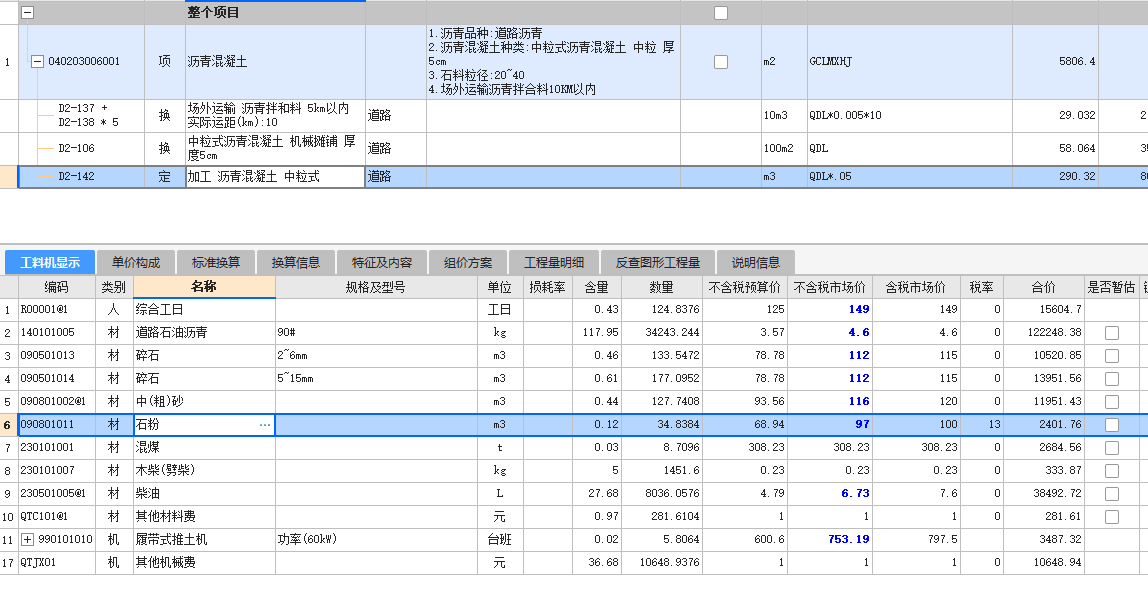Select the D2-106 quota row code
This screenshot has height=609, width=1148.
pos(76,148)
